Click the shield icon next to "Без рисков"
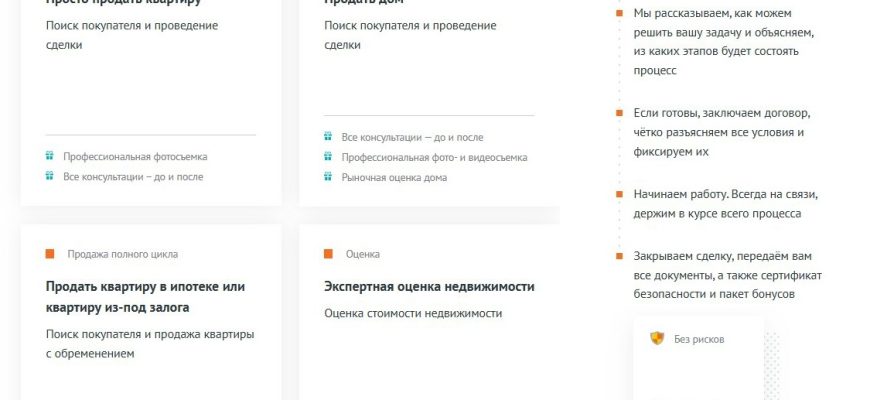Image resolution: width=870 pixels, height=400 pixels. point(657,339)
